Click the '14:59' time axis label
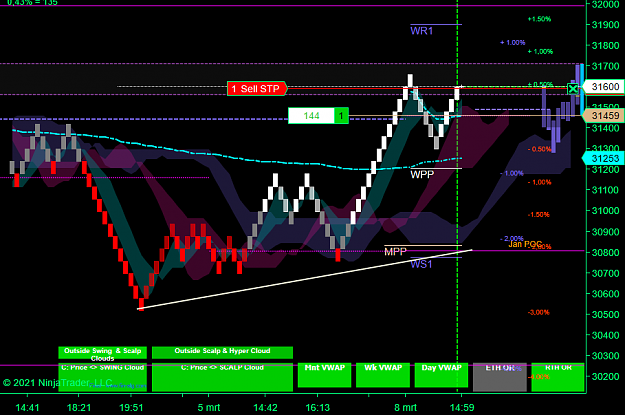The height and width of the screenshot is (415, 625). click(462, 408)
